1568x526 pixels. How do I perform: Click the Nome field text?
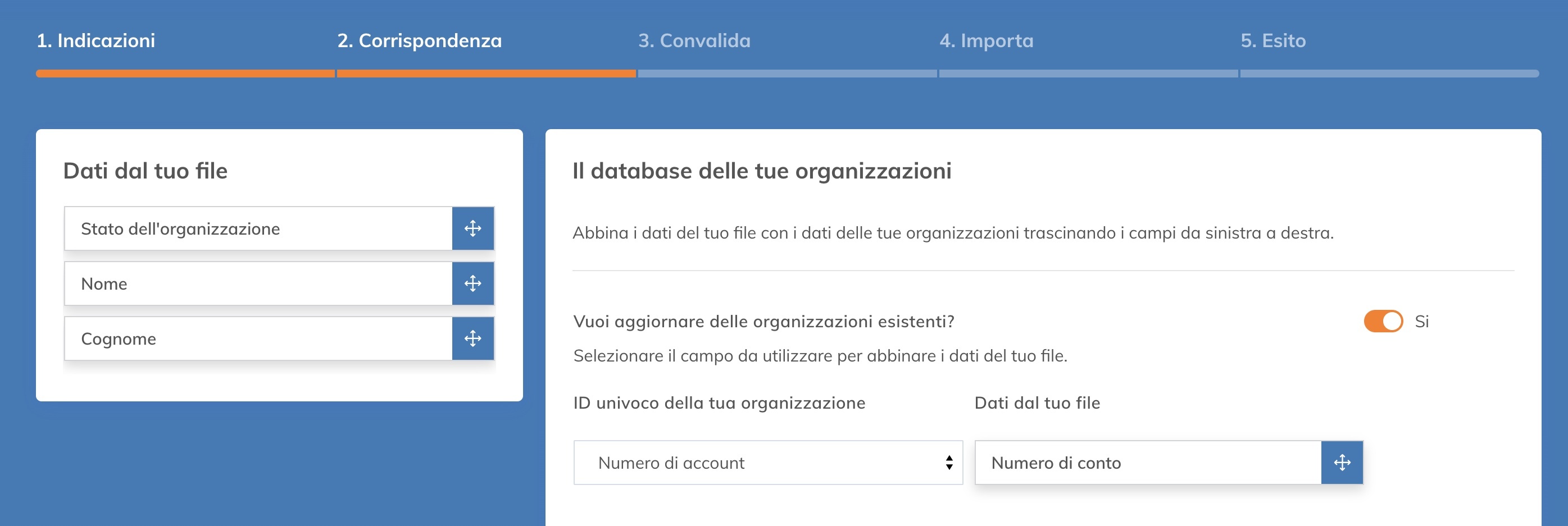pos(104,284)
